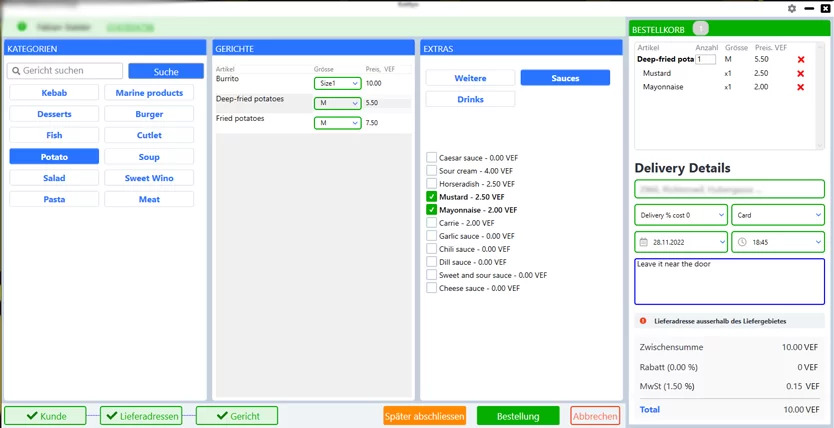Click the red warning icon for delivery address
Screen dimensions: 834x428
643,321
